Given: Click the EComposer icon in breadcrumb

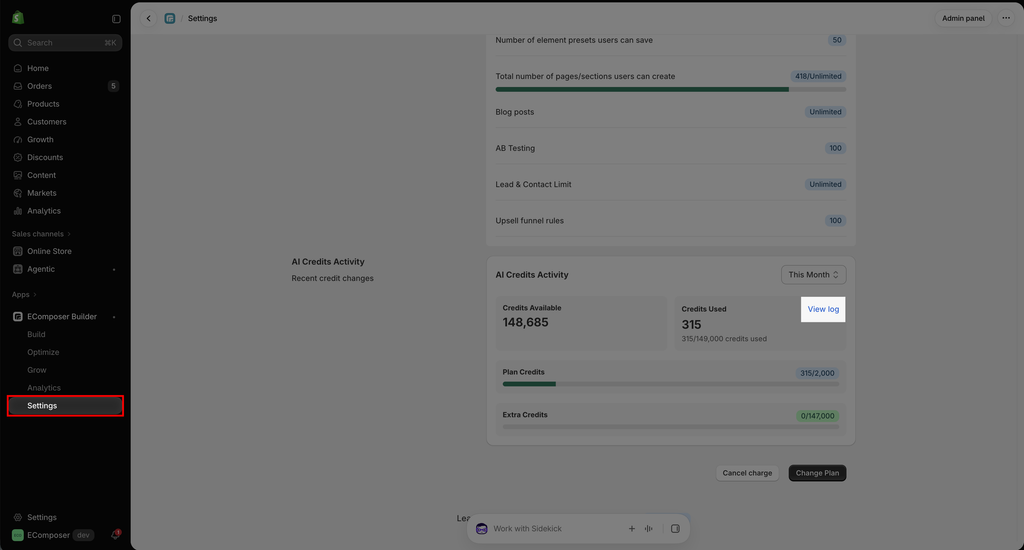Looking at the screenshot, I should [170, 18].
